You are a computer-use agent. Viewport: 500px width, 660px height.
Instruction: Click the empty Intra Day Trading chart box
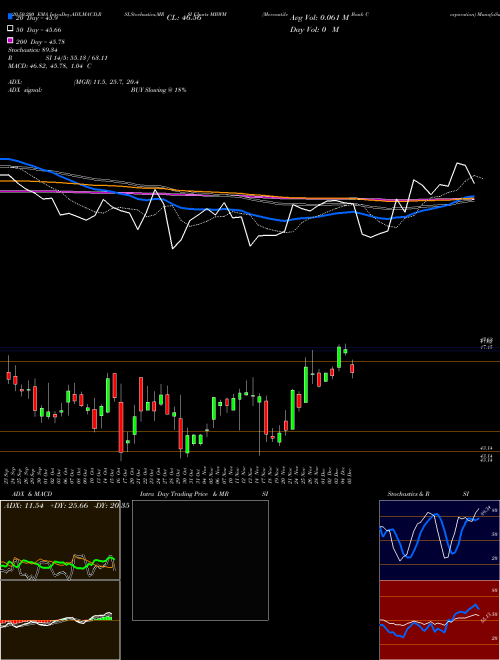200,560
